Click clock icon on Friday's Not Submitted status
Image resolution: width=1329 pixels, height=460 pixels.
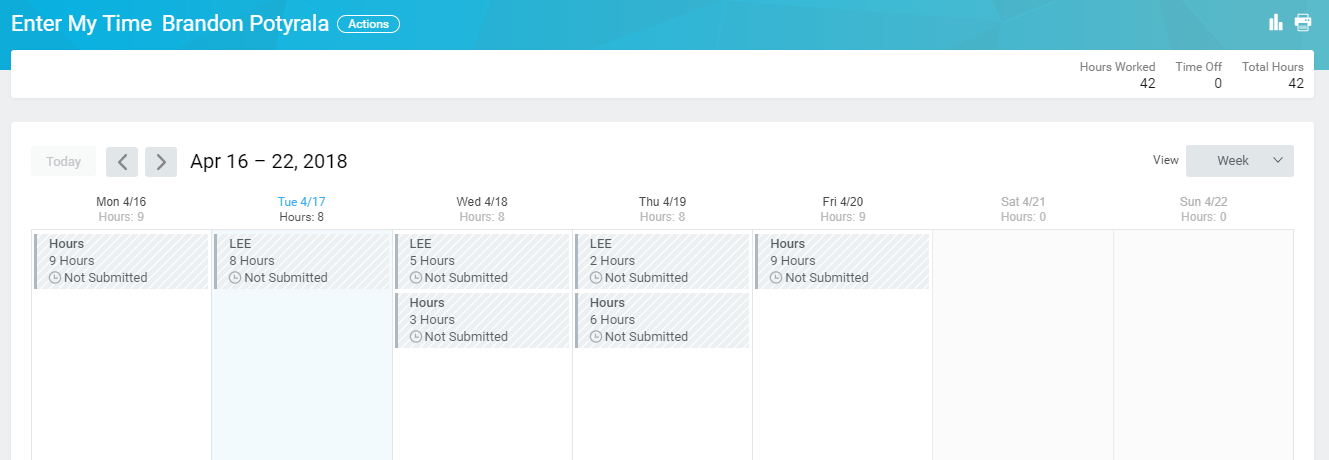[x=776, y=278]
